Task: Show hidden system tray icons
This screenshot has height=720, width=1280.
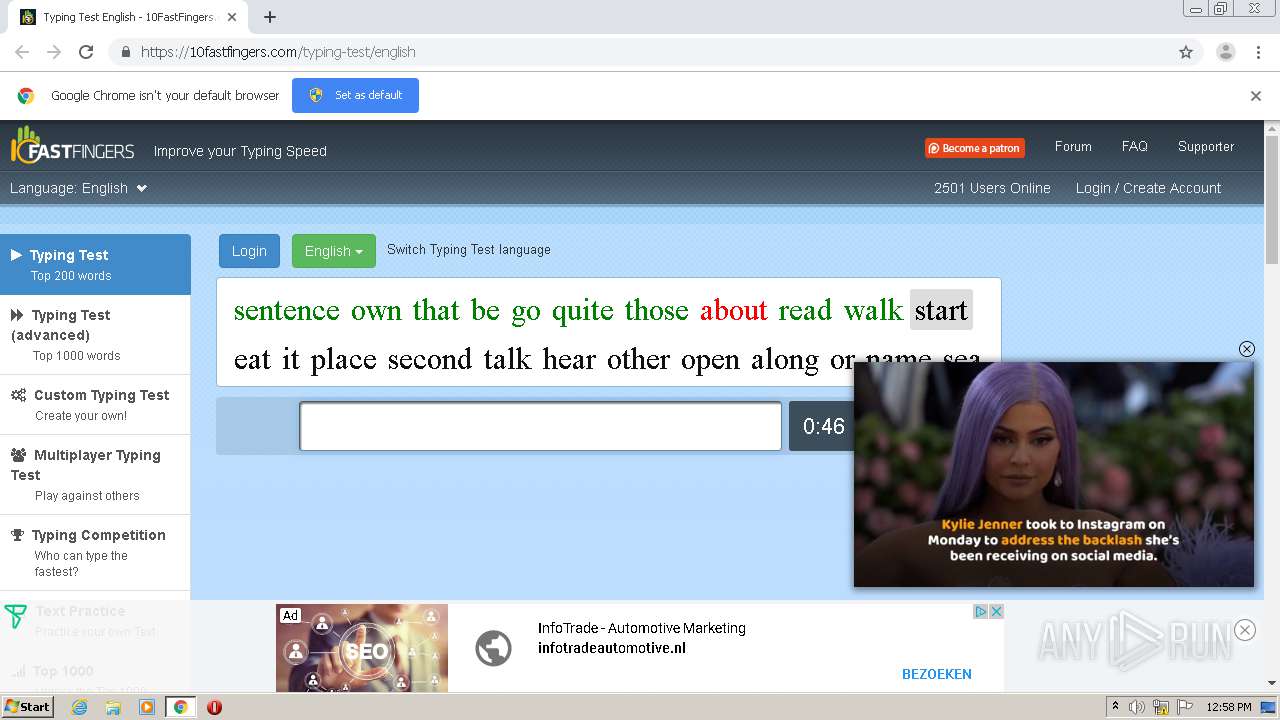Action: (x=1115, y=707)
